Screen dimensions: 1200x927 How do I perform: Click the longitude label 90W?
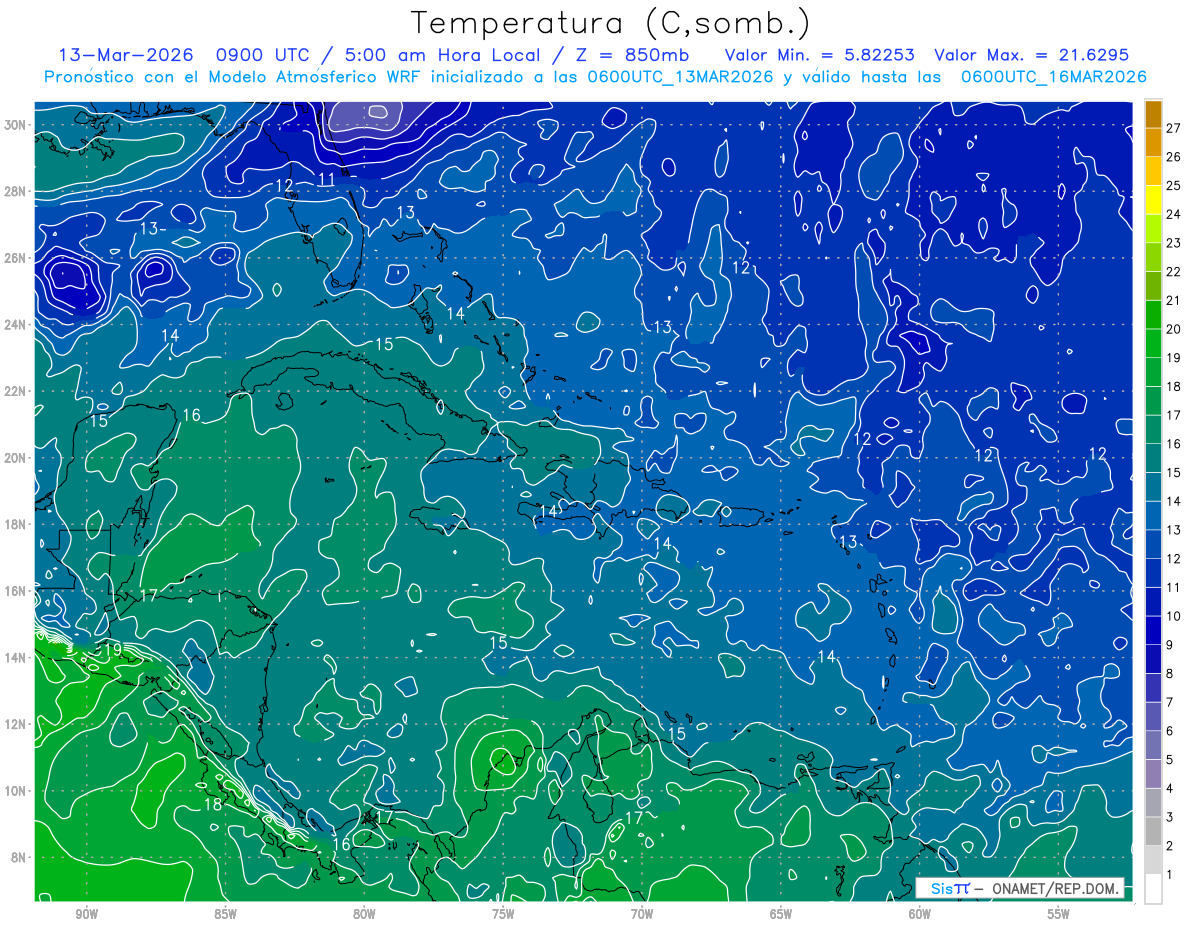pos(87,915)
